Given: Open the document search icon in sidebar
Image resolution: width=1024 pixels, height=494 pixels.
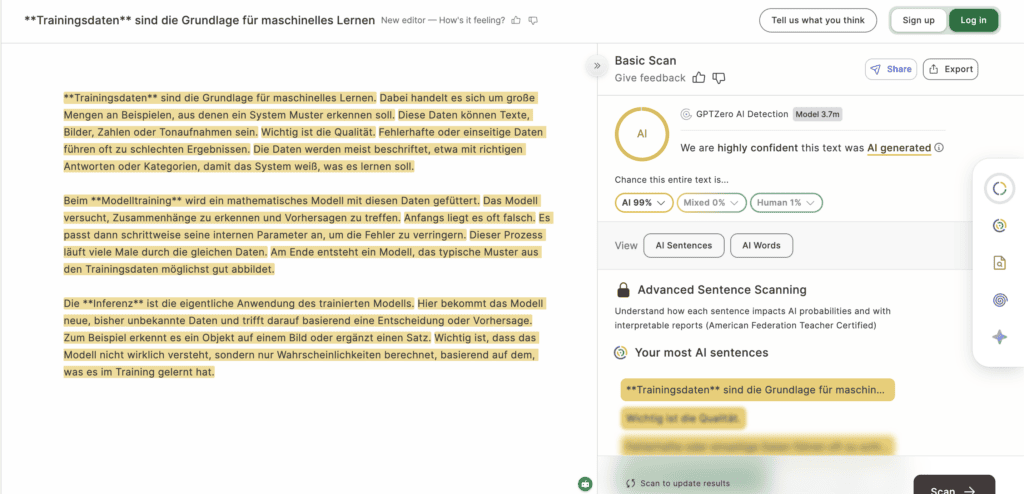Looking at the screenshot, I should point(999,263).
